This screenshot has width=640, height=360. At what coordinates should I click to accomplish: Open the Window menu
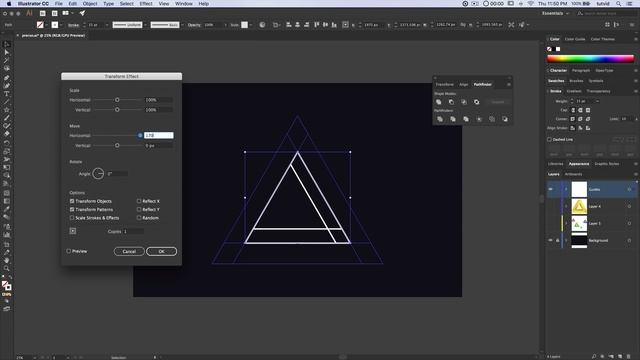[184, 4]
